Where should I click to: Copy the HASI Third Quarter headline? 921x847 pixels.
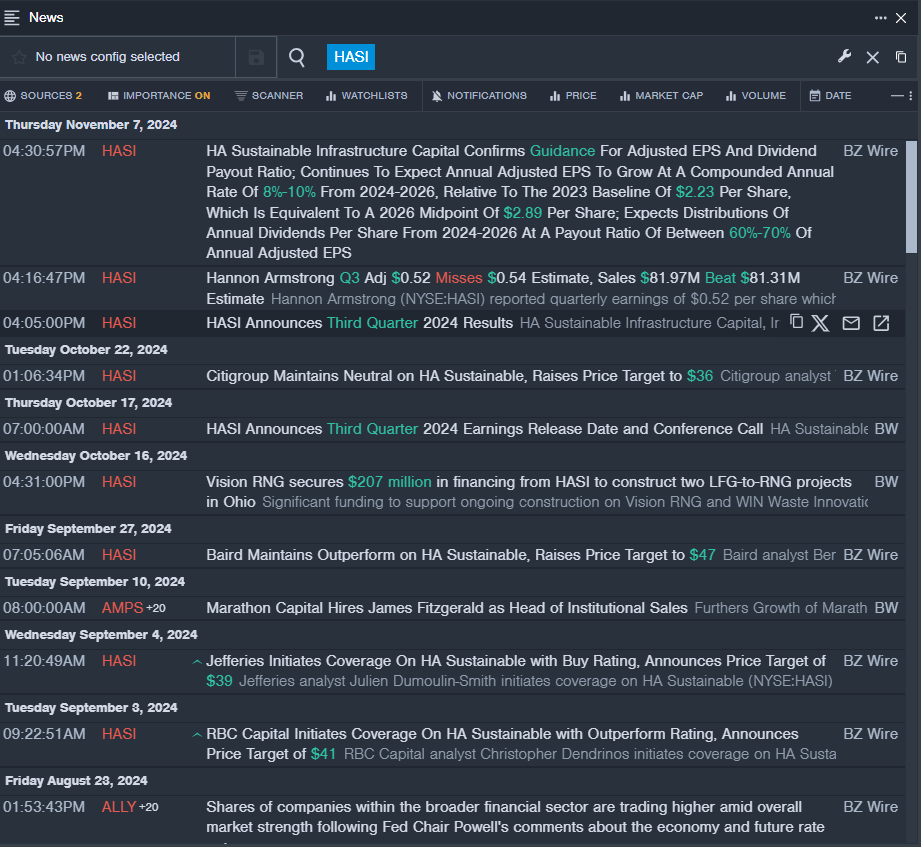point(796,322)
